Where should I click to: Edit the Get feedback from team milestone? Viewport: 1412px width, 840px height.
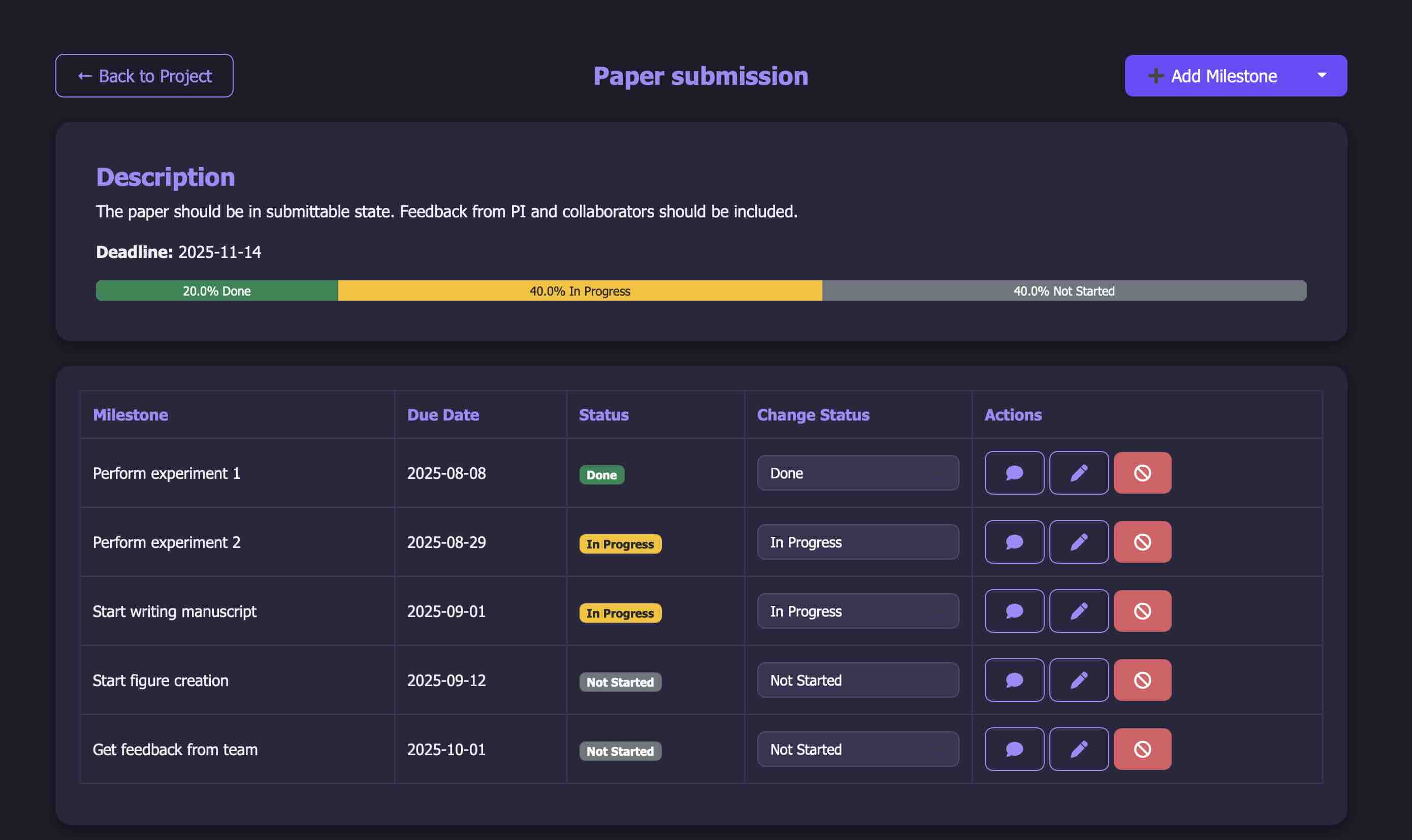[x=1079, y=749]
